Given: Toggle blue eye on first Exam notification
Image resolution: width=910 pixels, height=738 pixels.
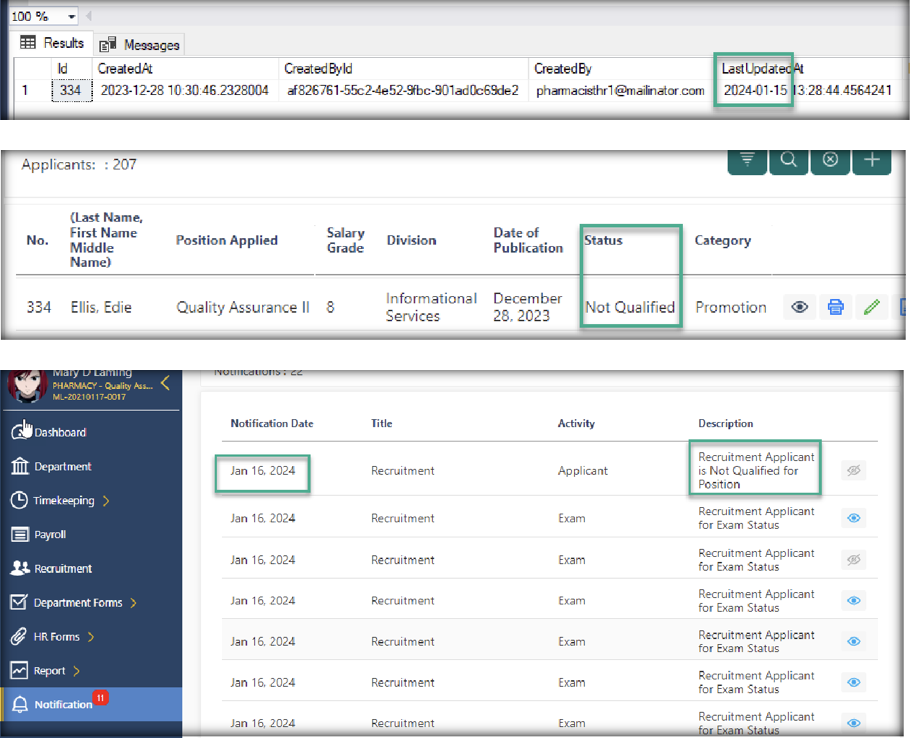Looking at the screenshot, I should click(853, 518).
